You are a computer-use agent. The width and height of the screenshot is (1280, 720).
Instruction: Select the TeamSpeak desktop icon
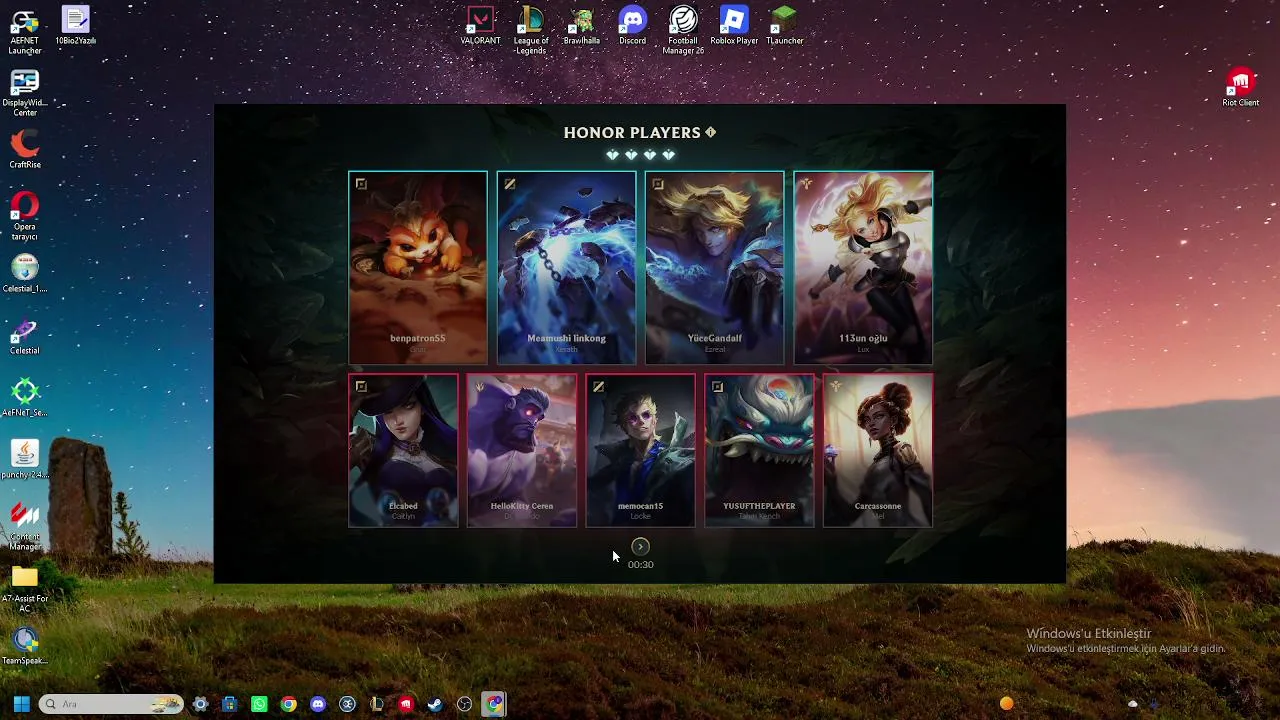click(25, 646)
